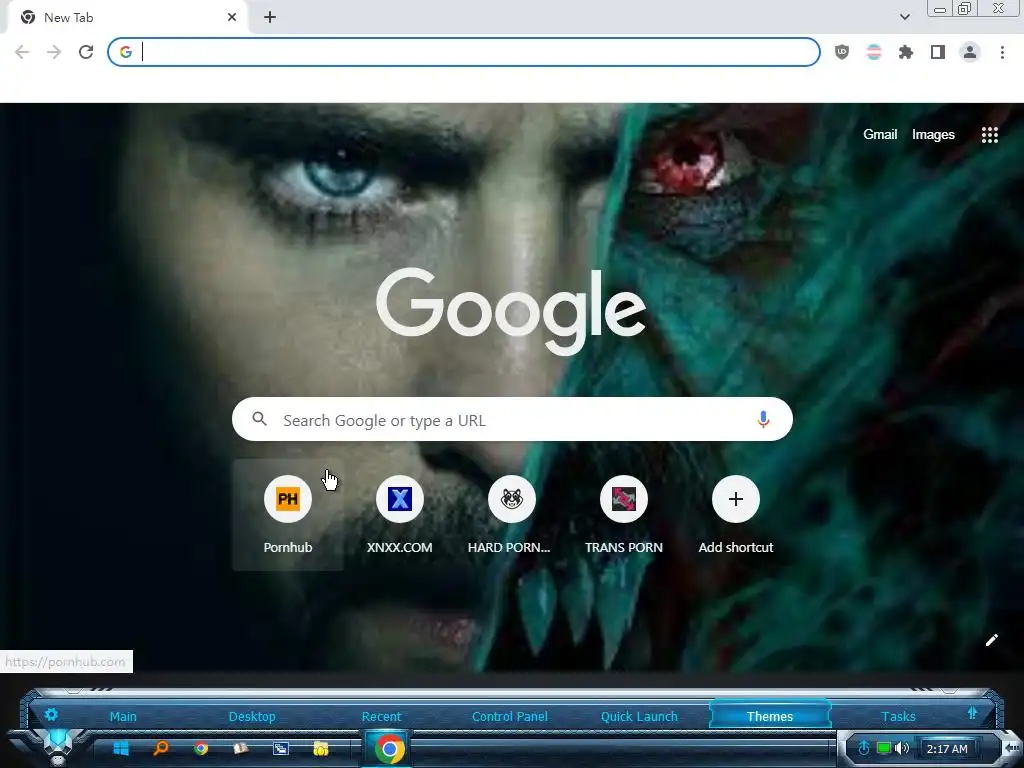Toggle the Chrome side panel
The height and width of the screenshot is (768, 1024).
pyautogui.click(x=938, y=52)
